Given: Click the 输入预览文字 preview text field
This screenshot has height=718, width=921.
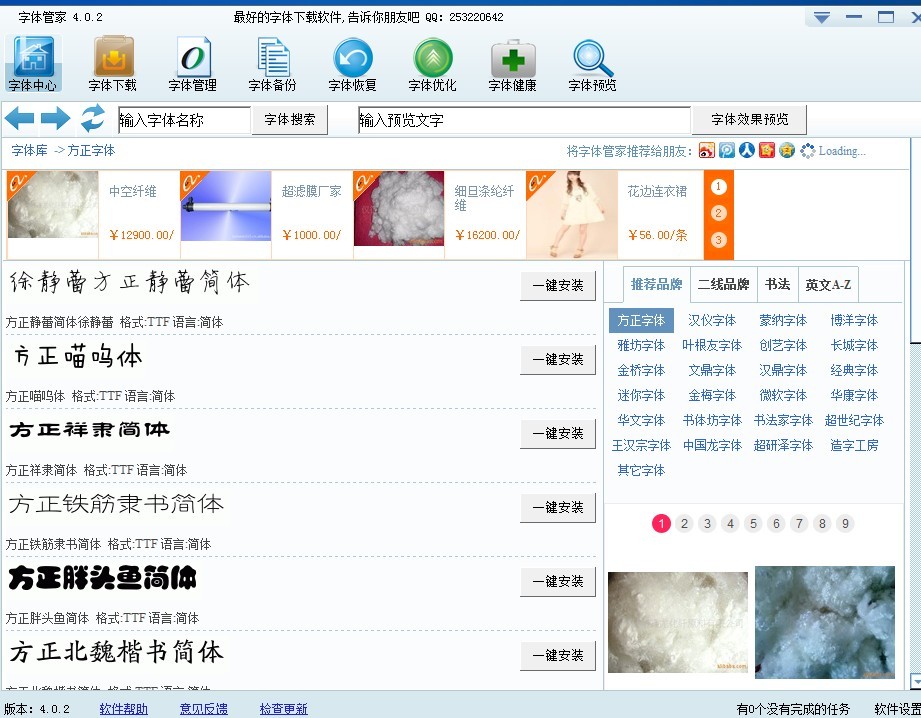Looking at the screenshot, I should coord(524,120).
